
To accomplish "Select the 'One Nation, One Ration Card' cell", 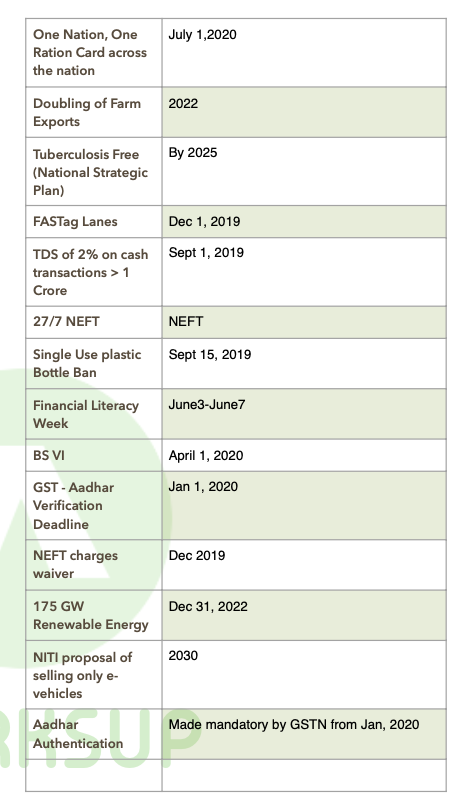I will [x=94, y=53].
